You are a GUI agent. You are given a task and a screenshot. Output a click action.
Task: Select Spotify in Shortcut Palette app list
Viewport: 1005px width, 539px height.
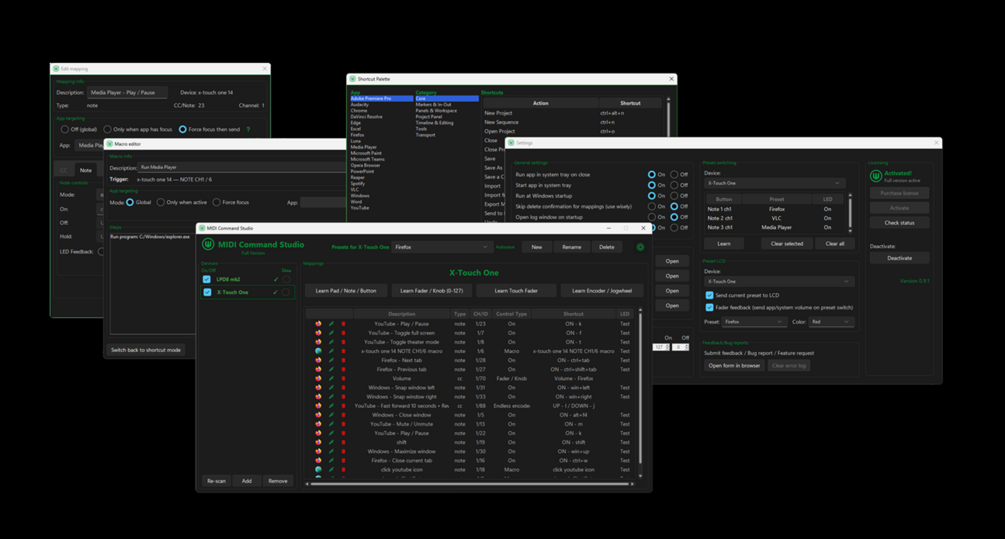pos(358,183)
